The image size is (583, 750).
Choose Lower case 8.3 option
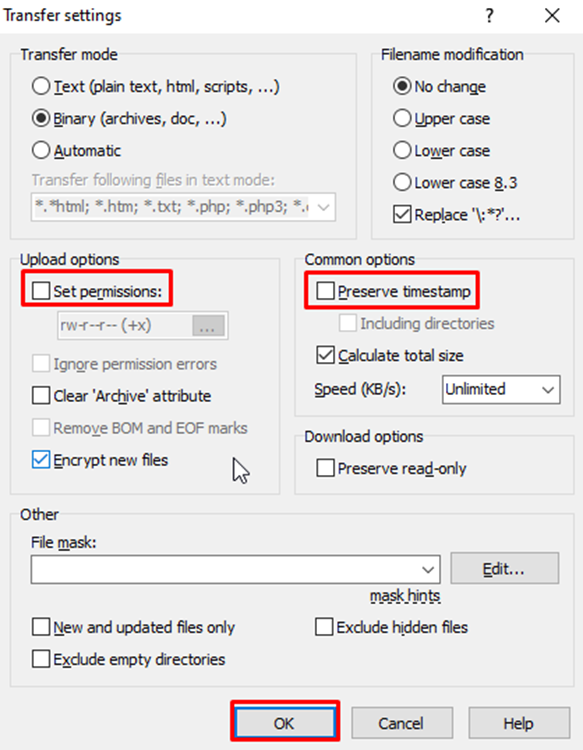coord(402,182)
